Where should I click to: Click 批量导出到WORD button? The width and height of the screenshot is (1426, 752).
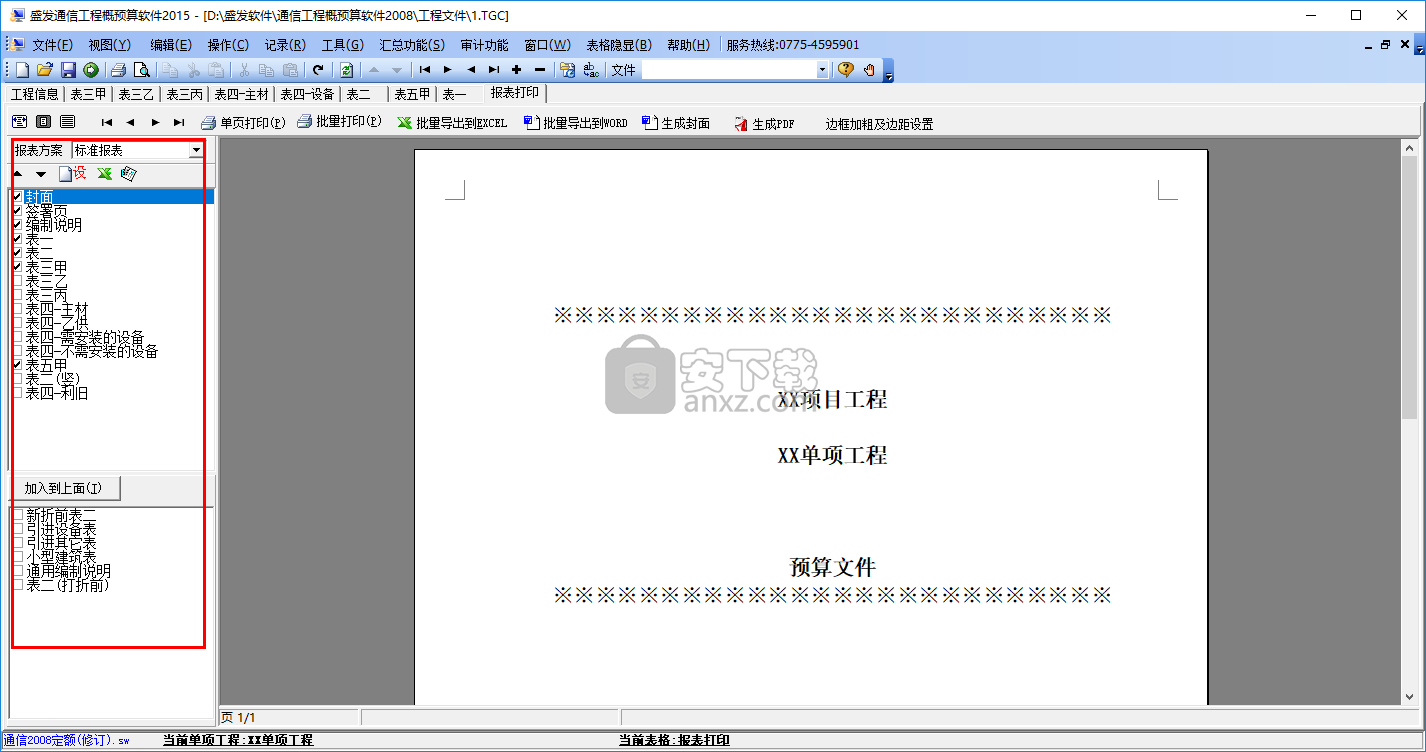click(x=575, y=123)
